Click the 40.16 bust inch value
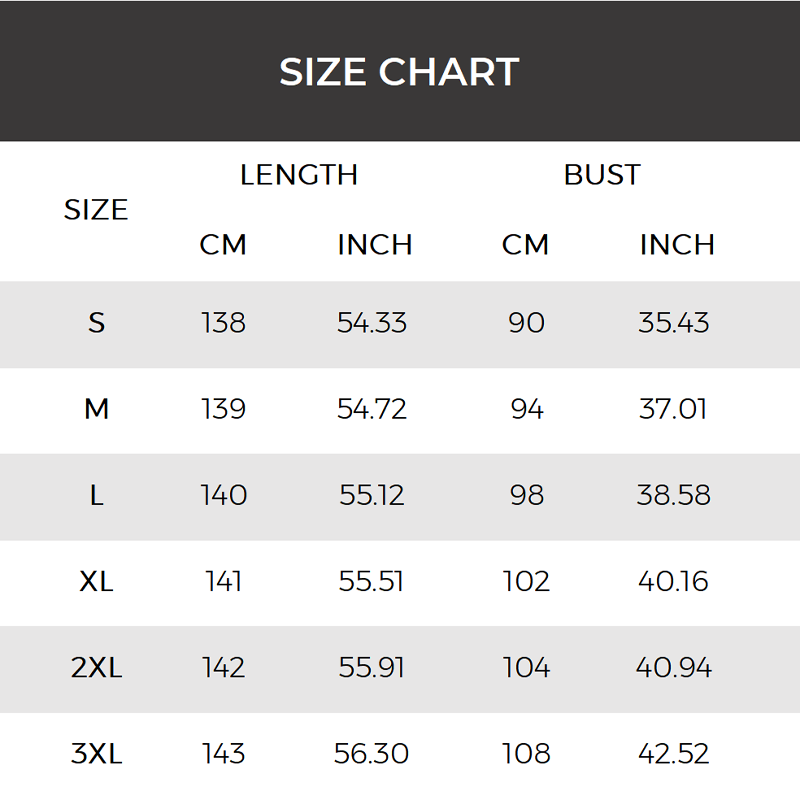Viewport: 800px width, 800px height. click(x=674, y=581)
